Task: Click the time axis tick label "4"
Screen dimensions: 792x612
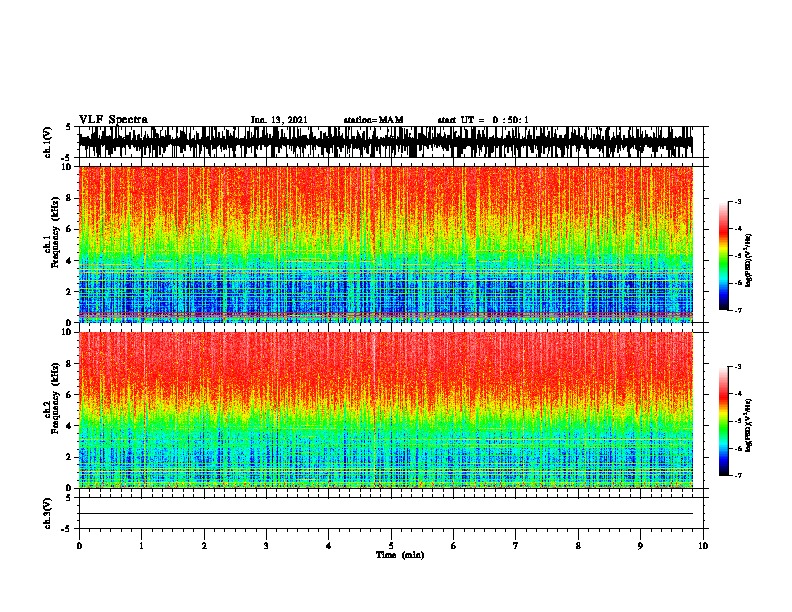Action: point(329,545)
